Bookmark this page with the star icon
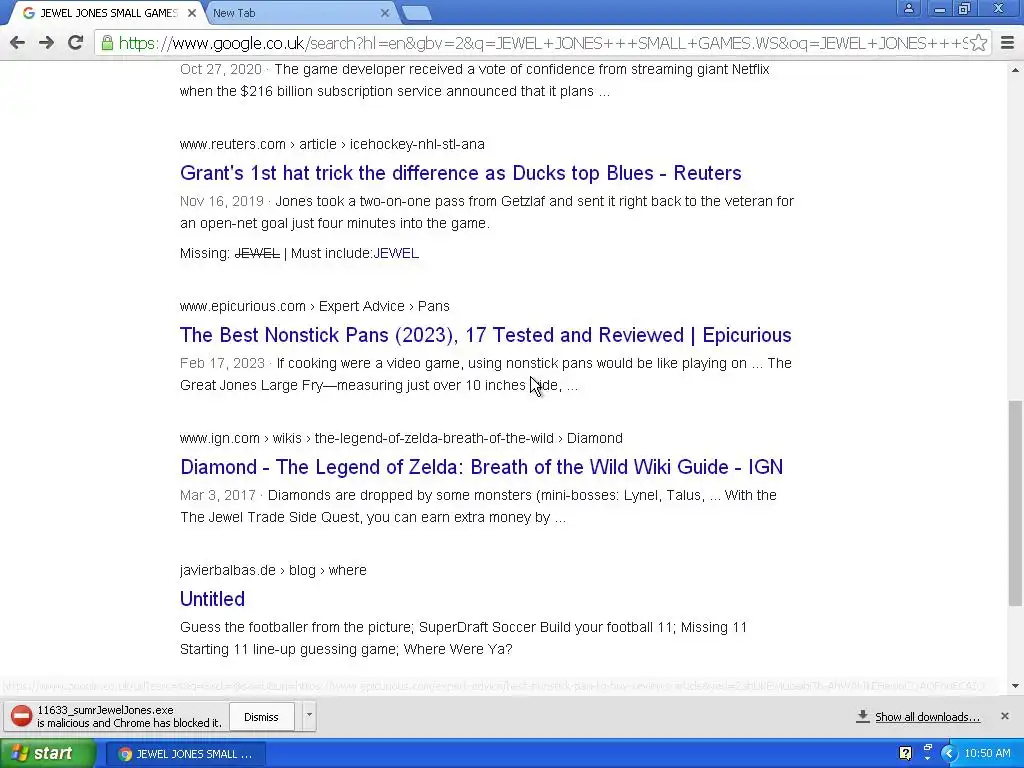Screen dimensions: 1024x768 point(978,43)
